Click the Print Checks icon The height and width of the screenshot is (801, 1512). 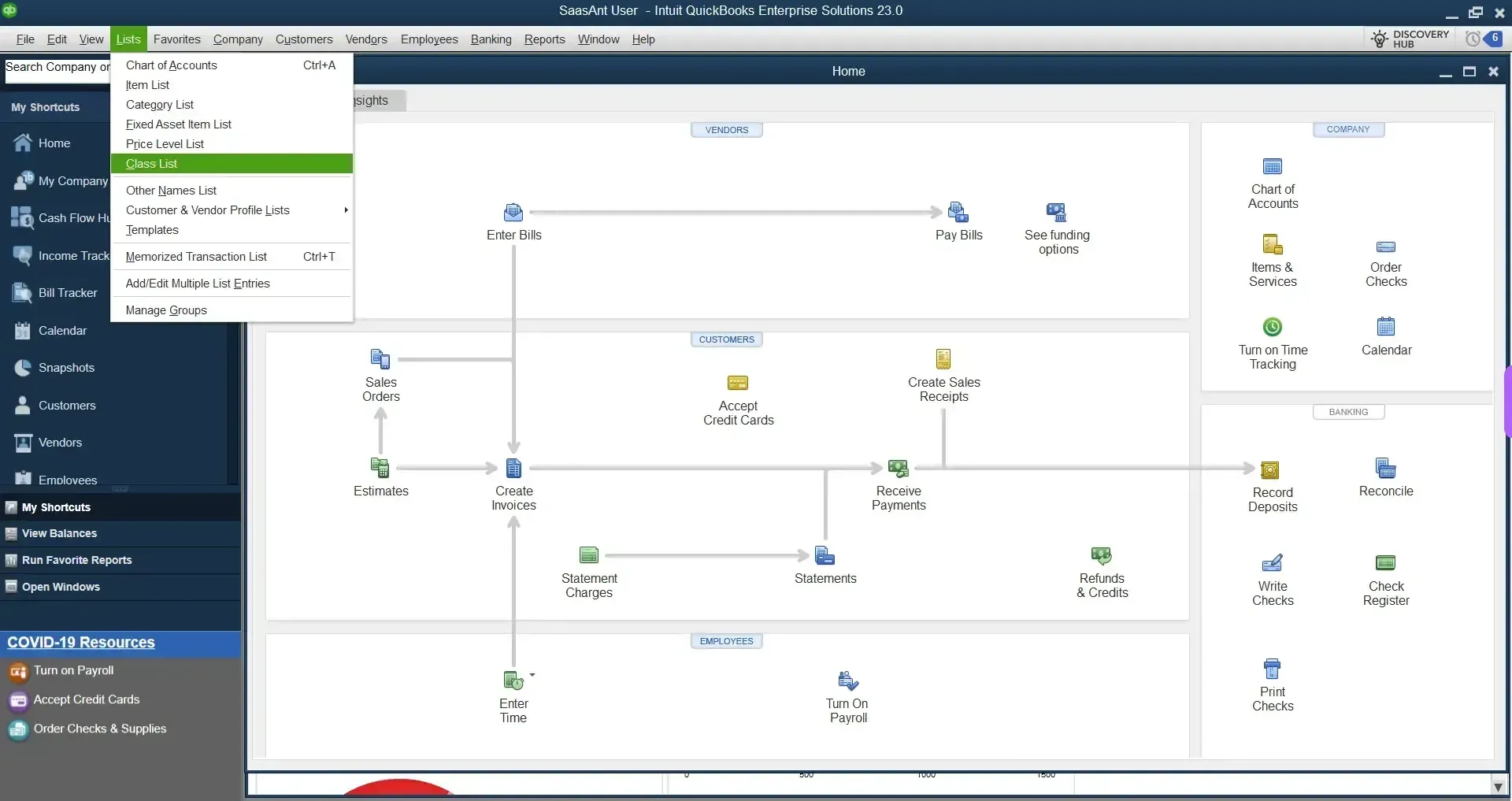(1273, 669)
